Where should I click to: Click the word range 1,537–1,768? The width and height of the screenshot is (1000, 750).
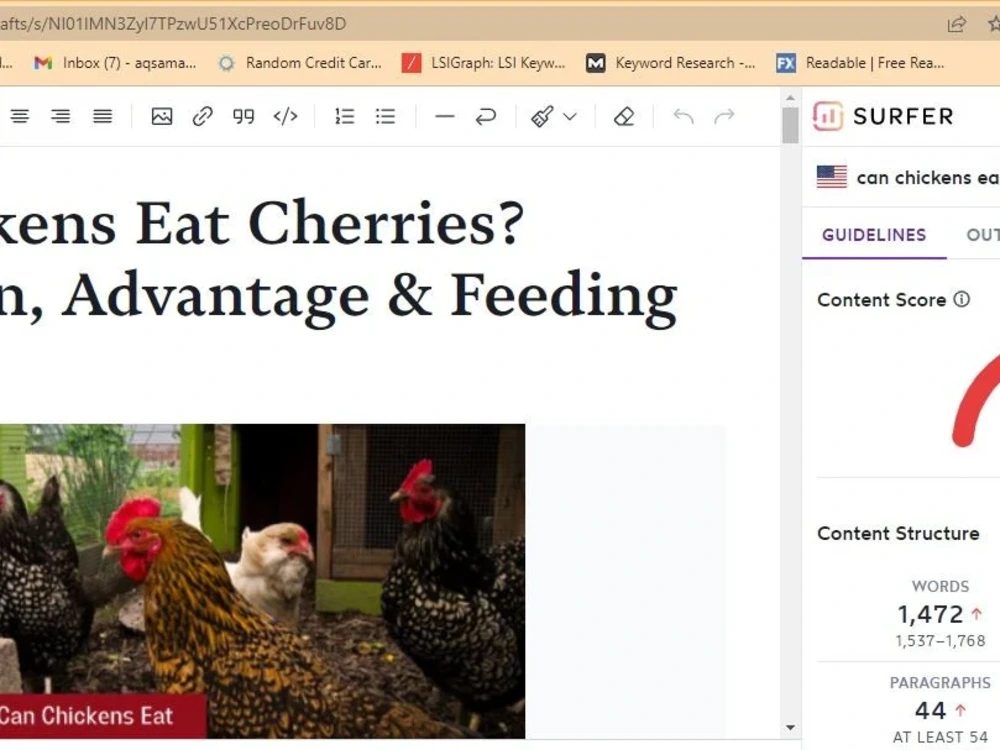click(940, 640)
